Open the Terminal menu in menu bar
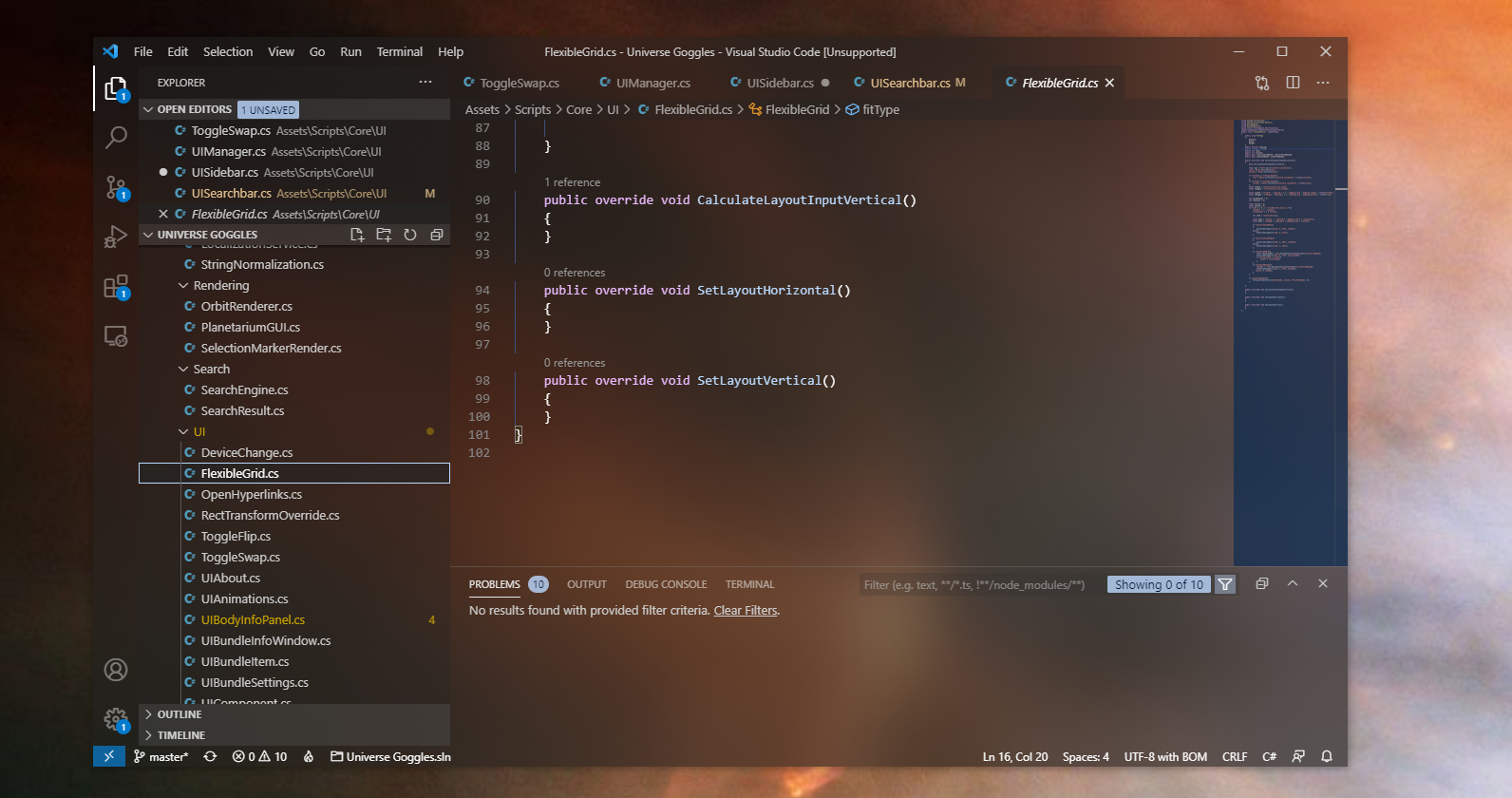1512x798 pixels. tap(400, 52)
